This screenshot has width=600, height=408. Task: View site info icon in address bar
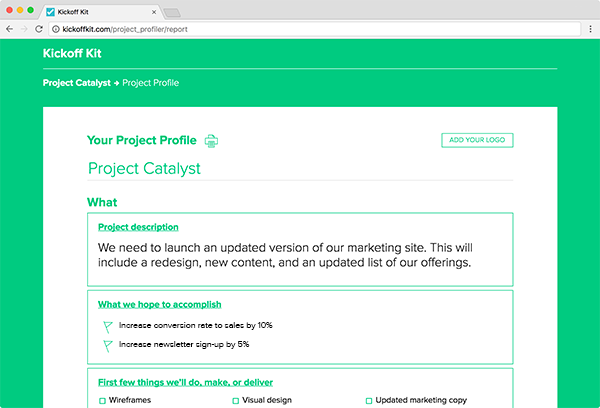click(x=56, y=29)
